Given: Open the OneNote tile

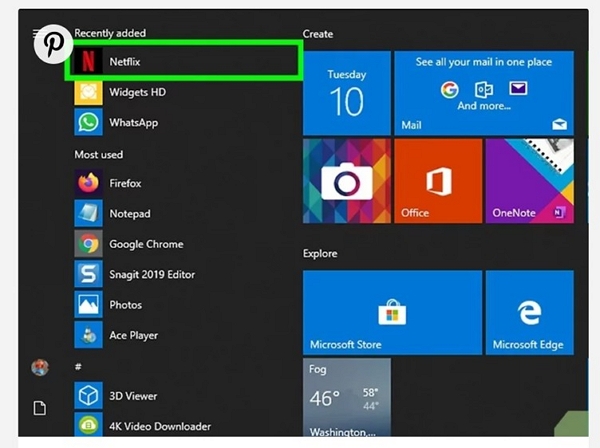Looking at the screenshot, I should tap(530, 181).
